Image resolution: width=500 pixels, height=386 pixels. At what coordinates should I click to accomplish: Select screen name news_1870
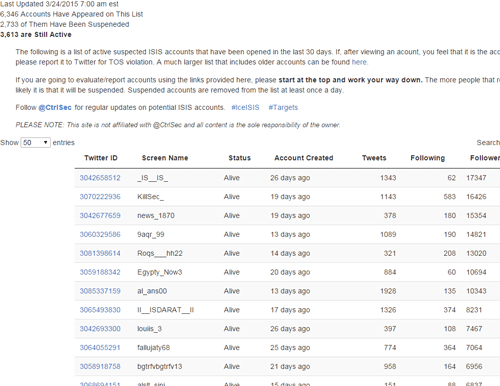(156, 216)
